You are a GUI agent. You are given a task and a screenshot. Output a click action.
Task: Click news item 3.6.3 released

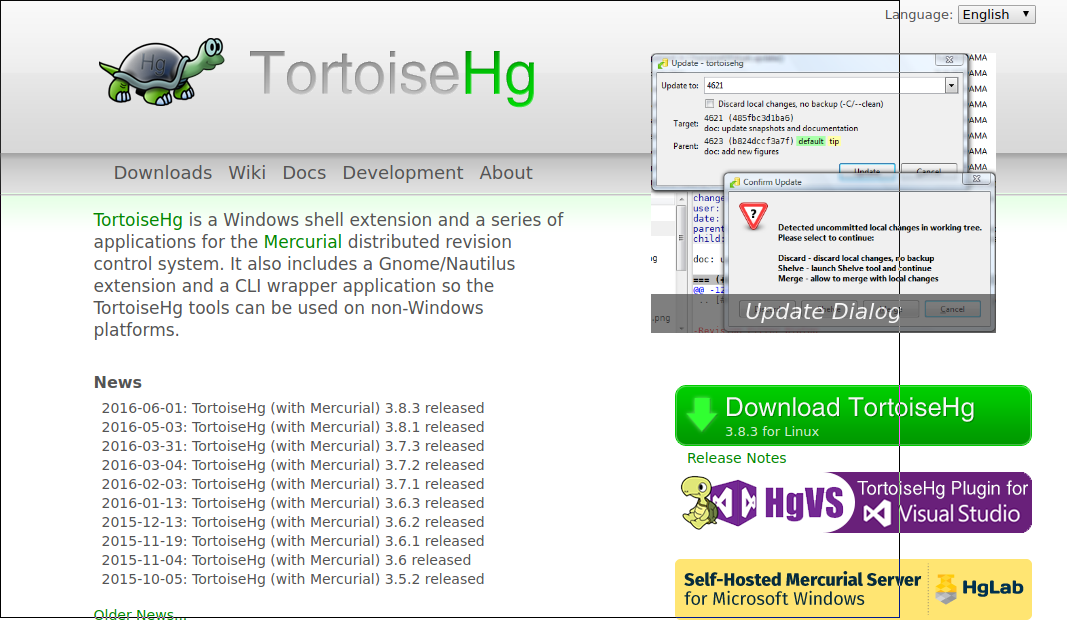tap(293, 503)
